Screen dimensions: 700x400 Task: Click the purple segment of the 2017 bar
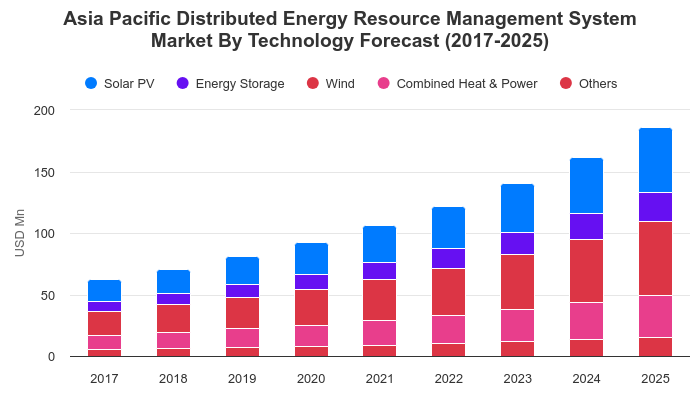[104, 306]
